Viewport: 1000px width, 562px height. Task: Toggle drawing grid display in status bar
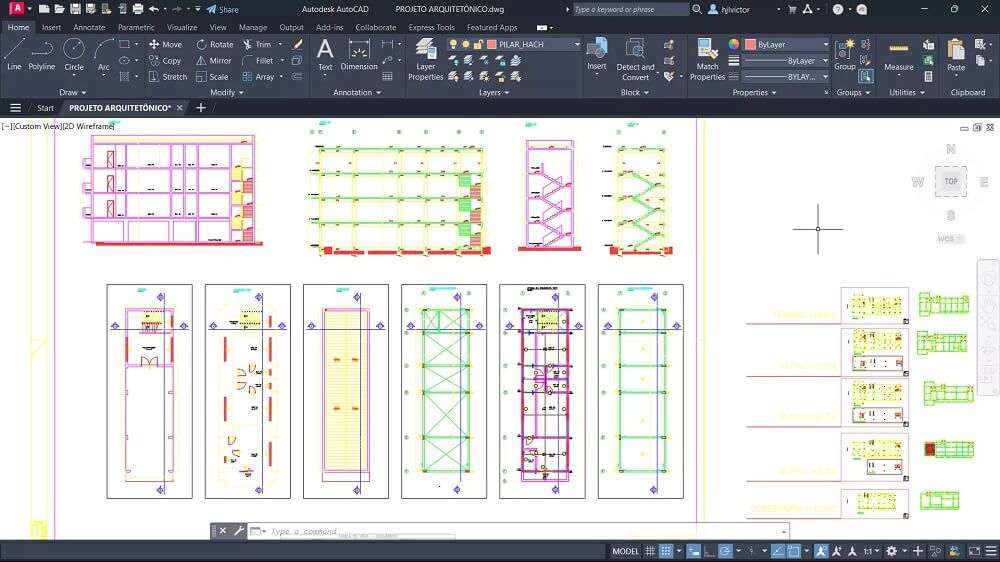coord(650,551)
